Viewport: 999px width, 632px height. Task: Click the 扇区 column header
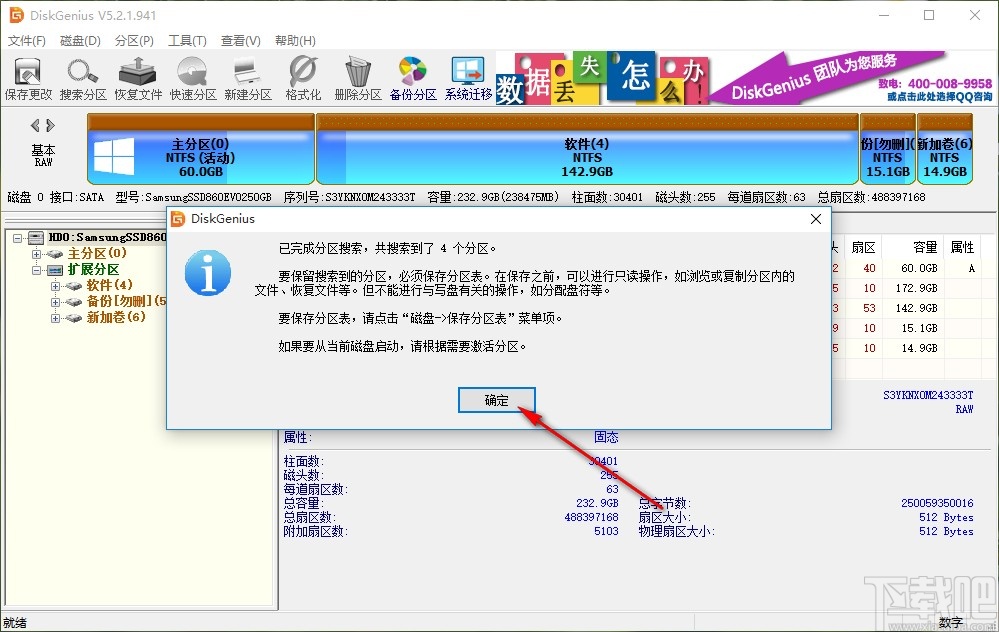click(863, 247)
